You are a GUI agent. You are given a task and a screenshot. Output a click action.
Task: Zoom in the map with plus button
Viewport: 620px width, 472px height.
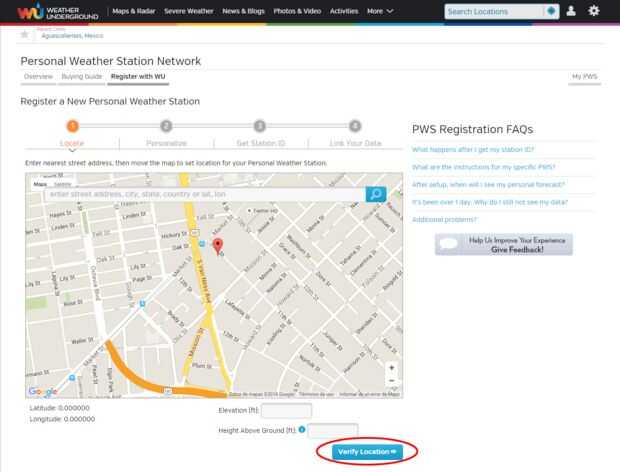pyautogui.click(x=391, y=368)
